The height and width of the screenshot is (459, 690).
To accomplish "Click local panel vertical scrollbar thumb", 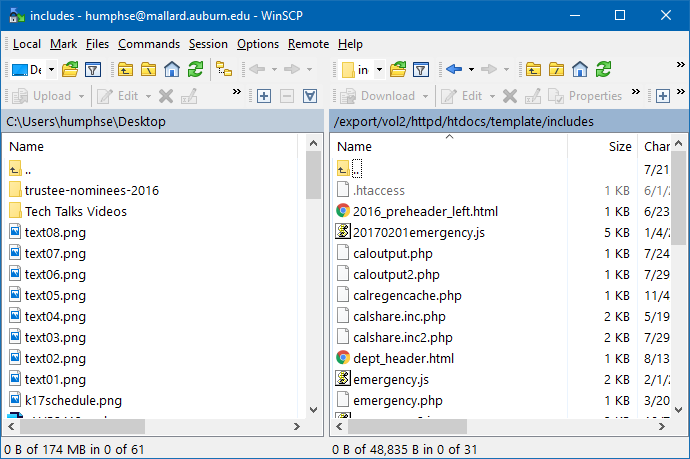I will (x=313, y=175).
